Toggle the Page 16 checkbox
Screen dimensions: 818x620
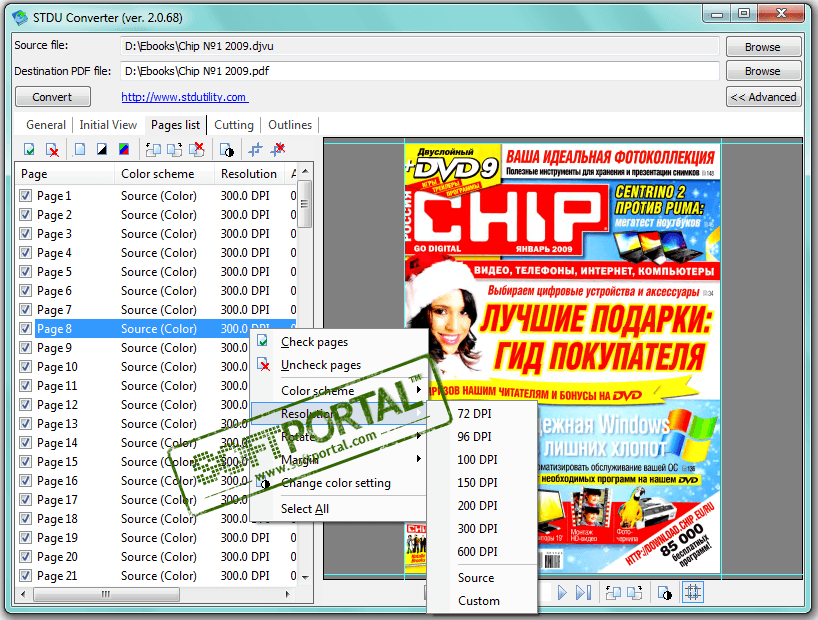[25, 481]
